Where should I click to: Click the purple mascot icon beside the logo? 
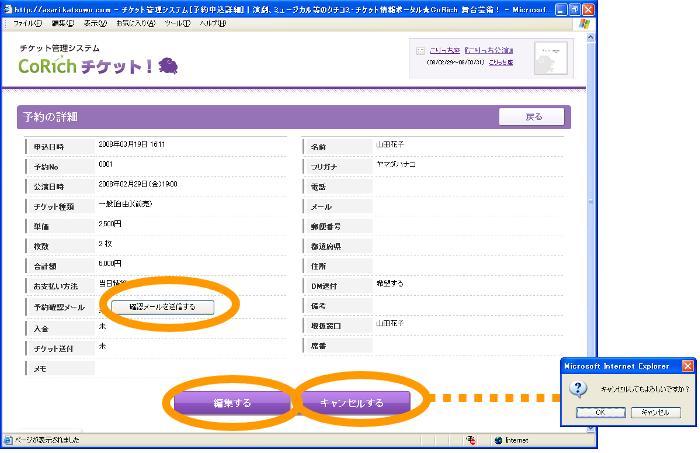168,66
